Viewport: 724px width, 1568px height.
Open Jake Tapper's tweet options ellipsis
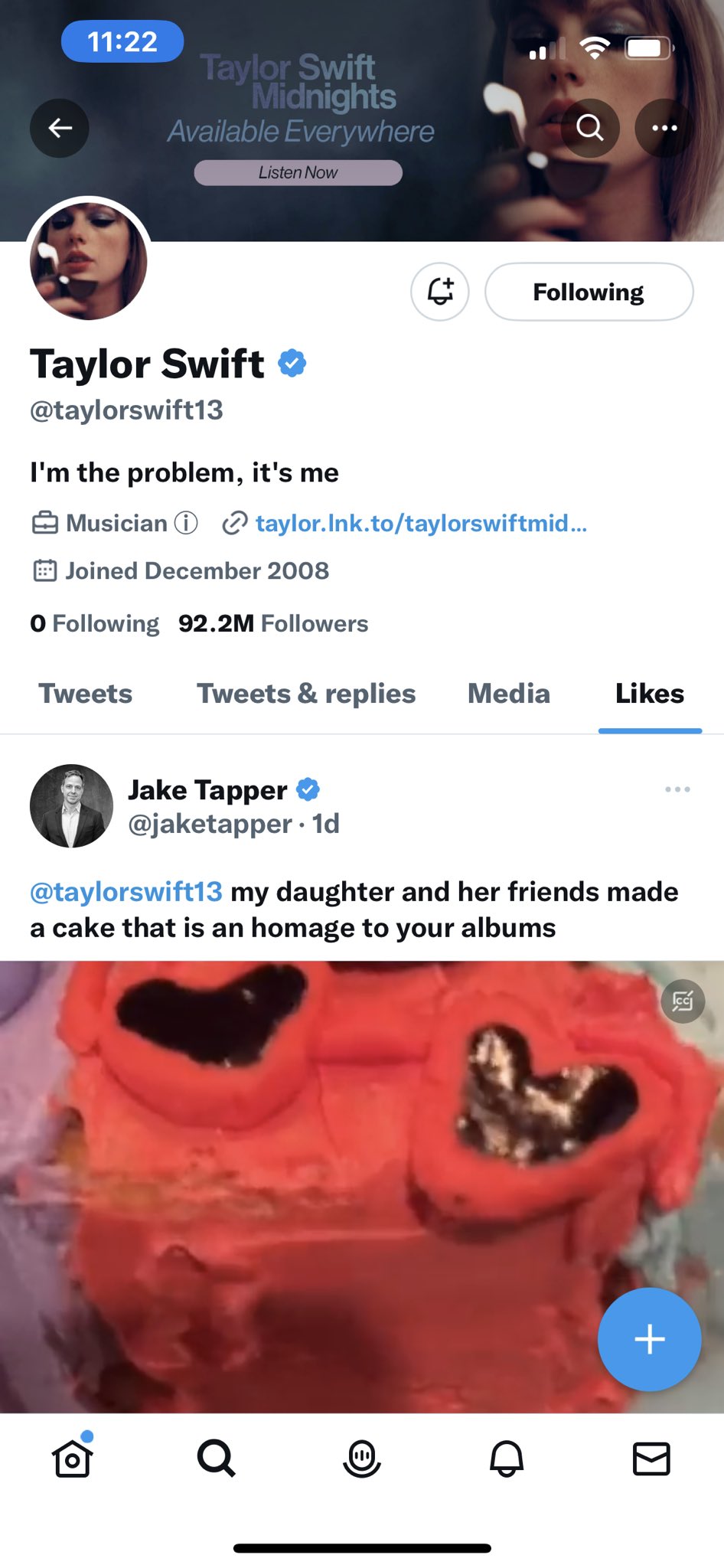[677, 789]
